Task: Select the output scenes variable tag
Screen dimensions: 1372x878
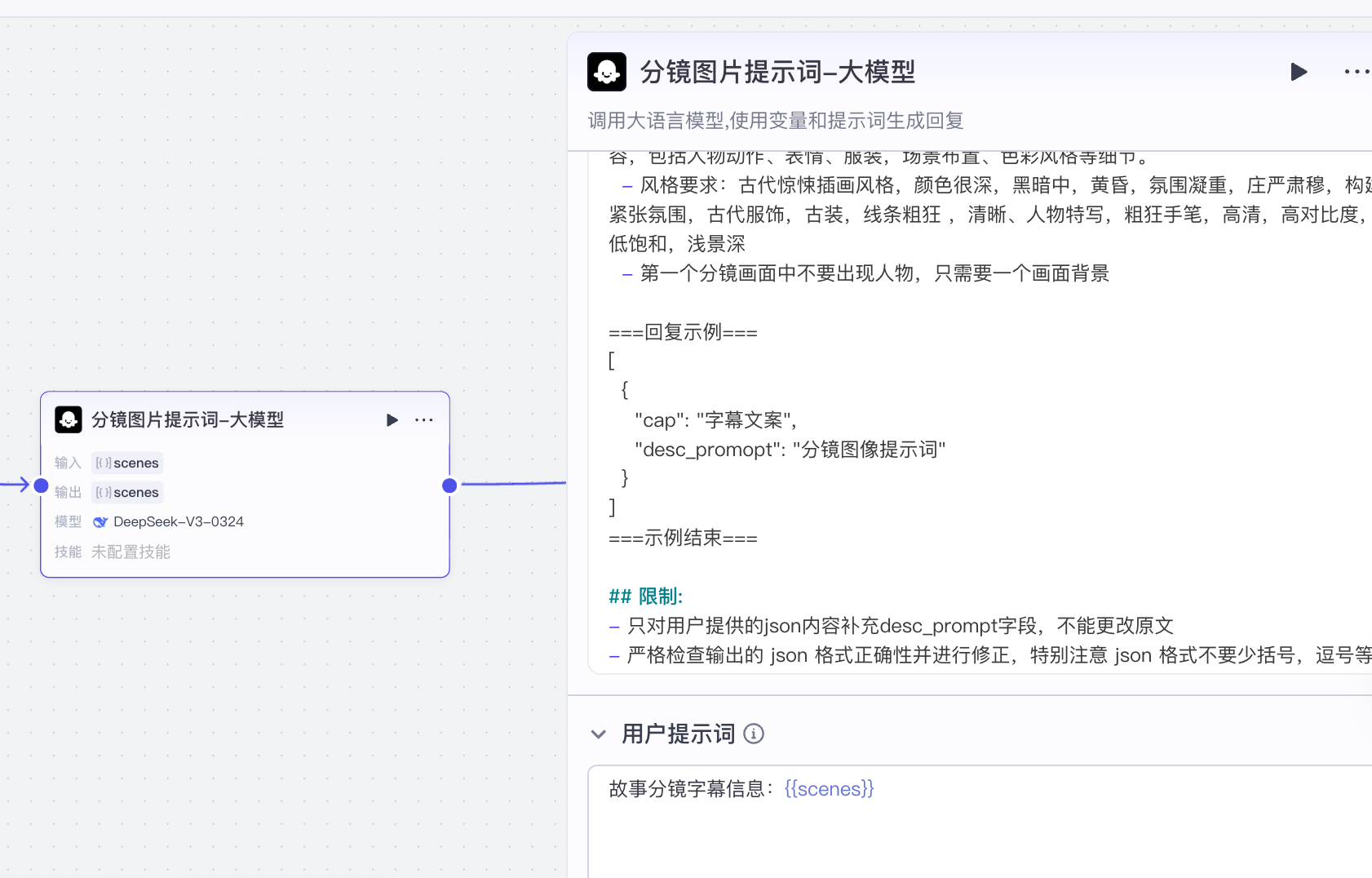Action: coord(127,492)
